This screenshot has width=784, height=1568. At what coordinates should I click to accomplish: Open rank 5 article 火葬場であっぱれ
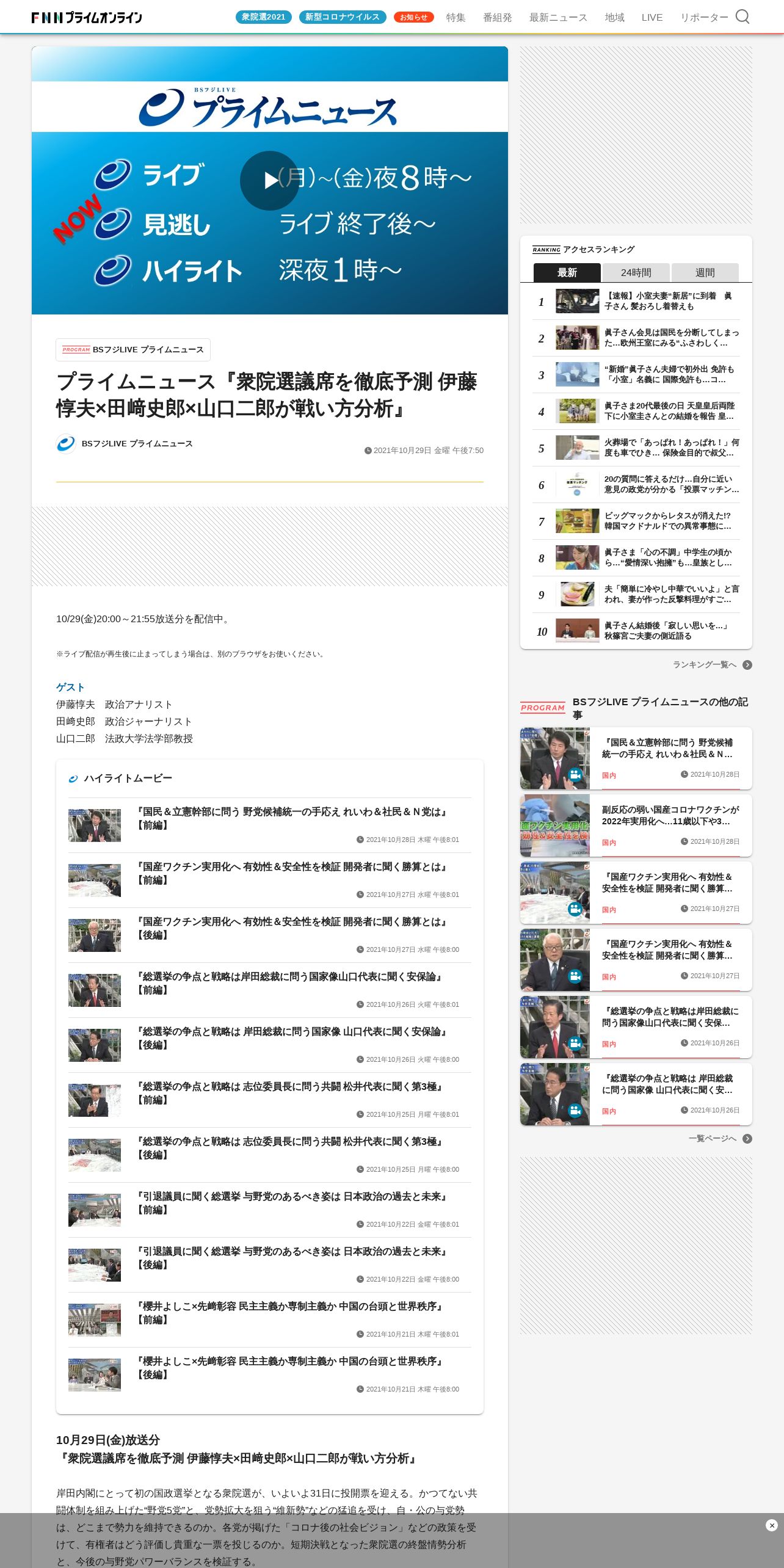pos(636,448)
